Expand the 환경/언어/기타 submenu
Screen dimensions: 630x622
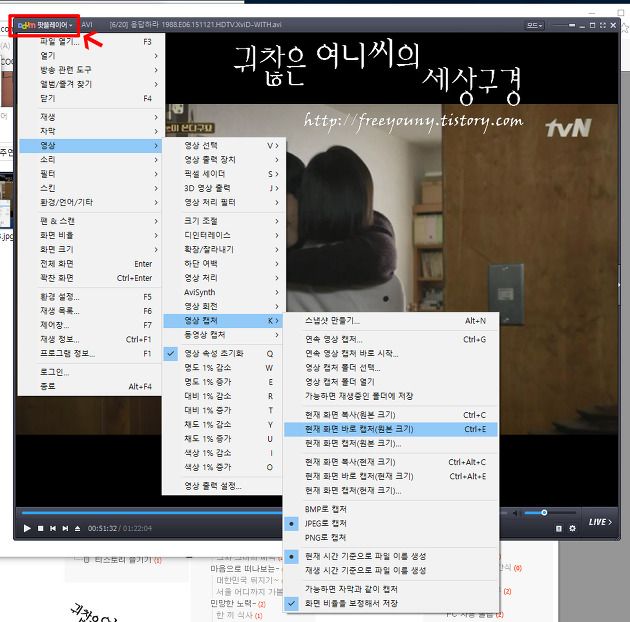(x=91, y=202)
